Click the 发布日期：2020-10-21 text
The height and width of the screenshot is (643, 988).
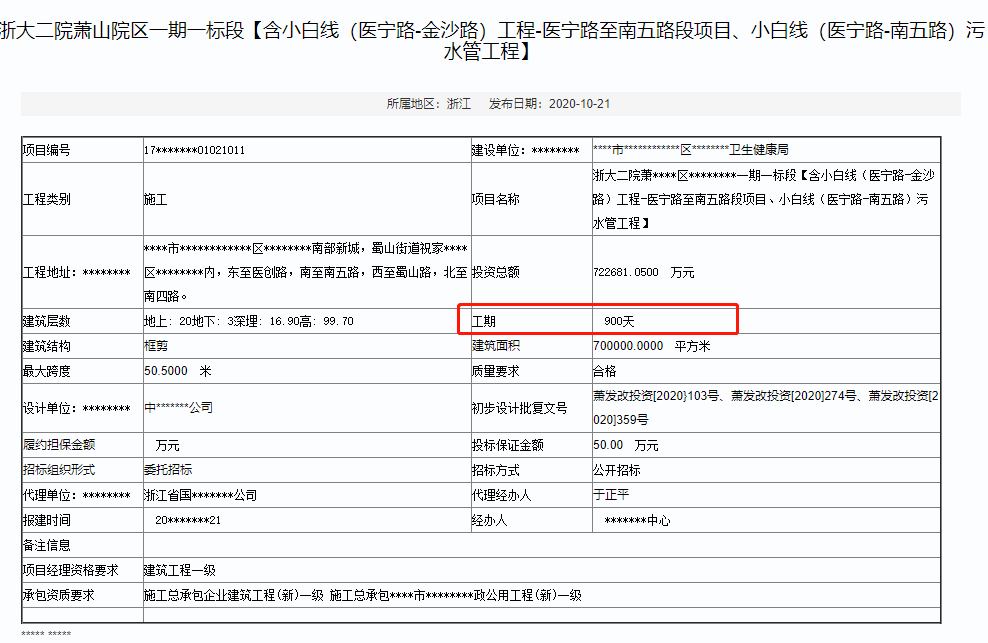[549, 104]
